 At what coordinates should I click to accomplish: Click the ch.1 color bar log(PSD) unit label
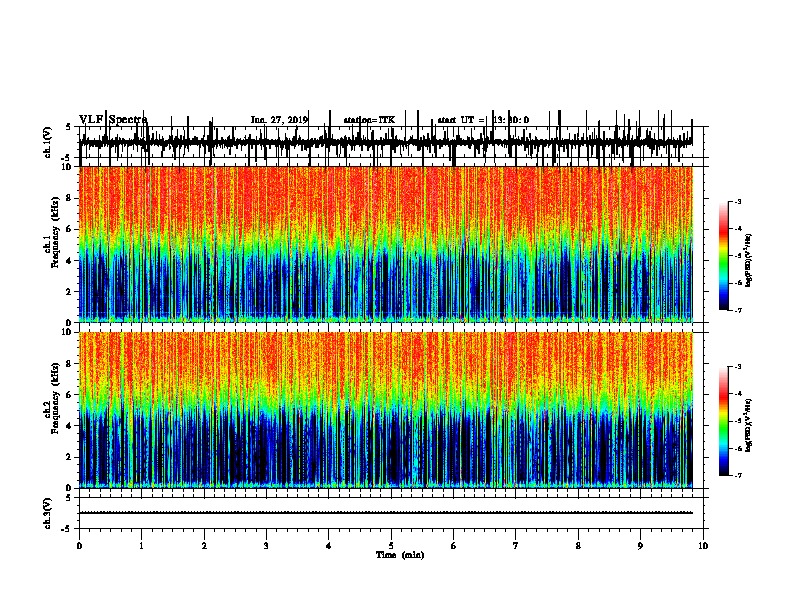[x=749, y=261]
